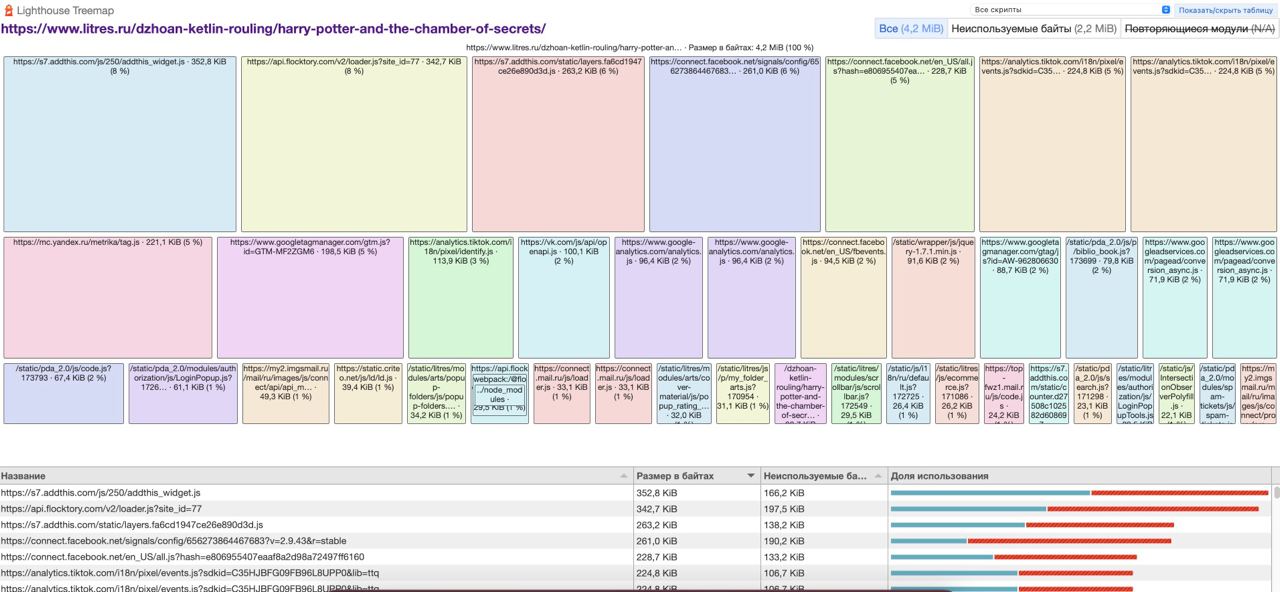Image resolution: width=1280 pixels, height=592 pixels.
Task: Select my2.imgsmail.ru api_m 49,3 KiB tile
Action: tap(286, 393)
